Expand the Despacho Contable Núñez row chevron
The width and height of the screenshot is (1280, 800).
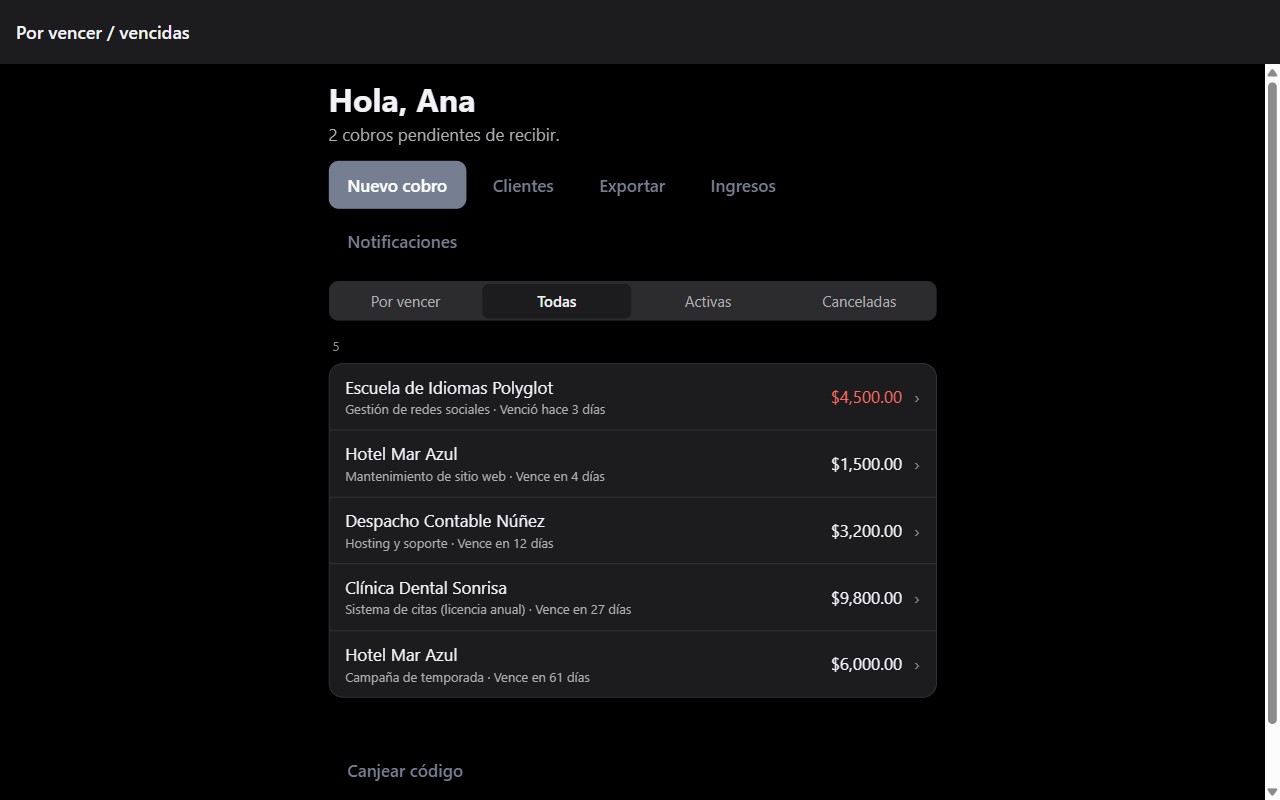917,532
